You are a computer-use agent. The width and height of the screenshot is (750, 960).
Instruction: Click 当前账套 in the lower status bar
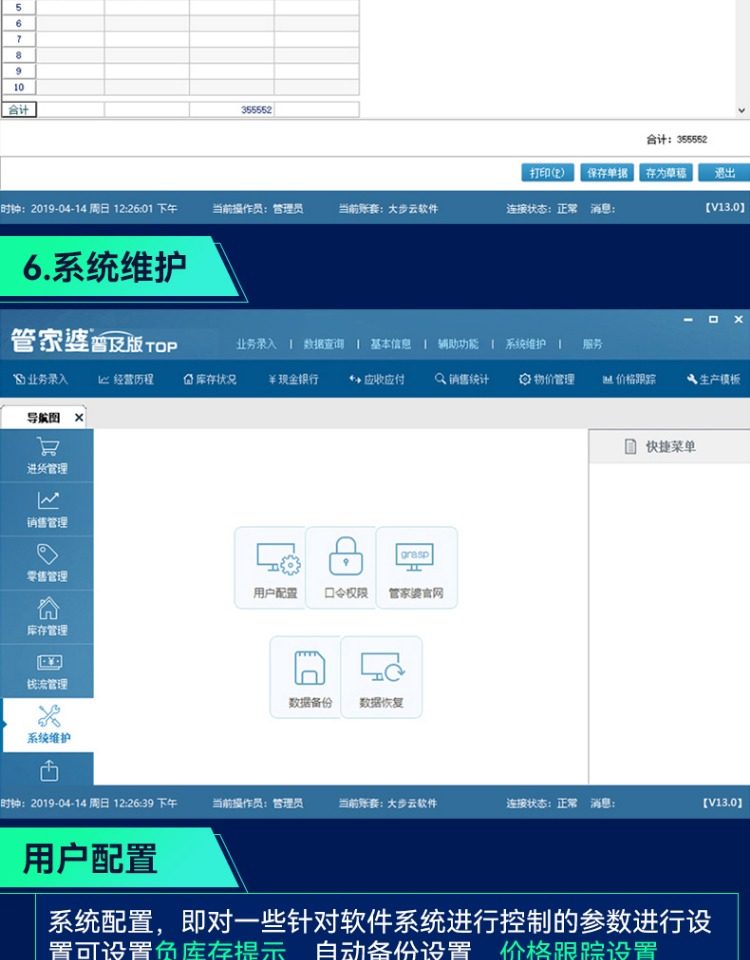pyautogui.click(x=388, y=803)
